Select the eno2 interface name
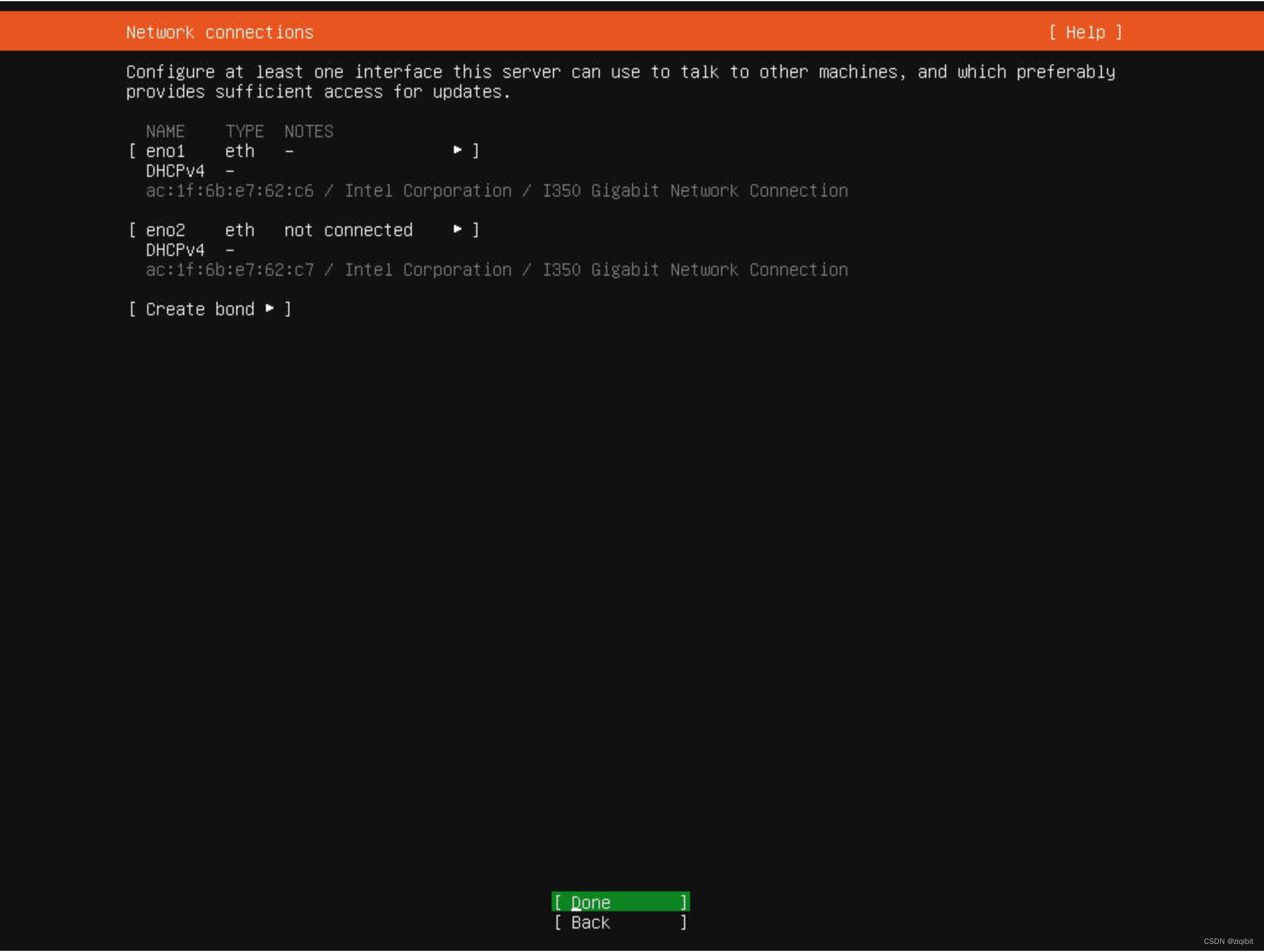This screenshot has height=952, width=1264. [165, 230]
